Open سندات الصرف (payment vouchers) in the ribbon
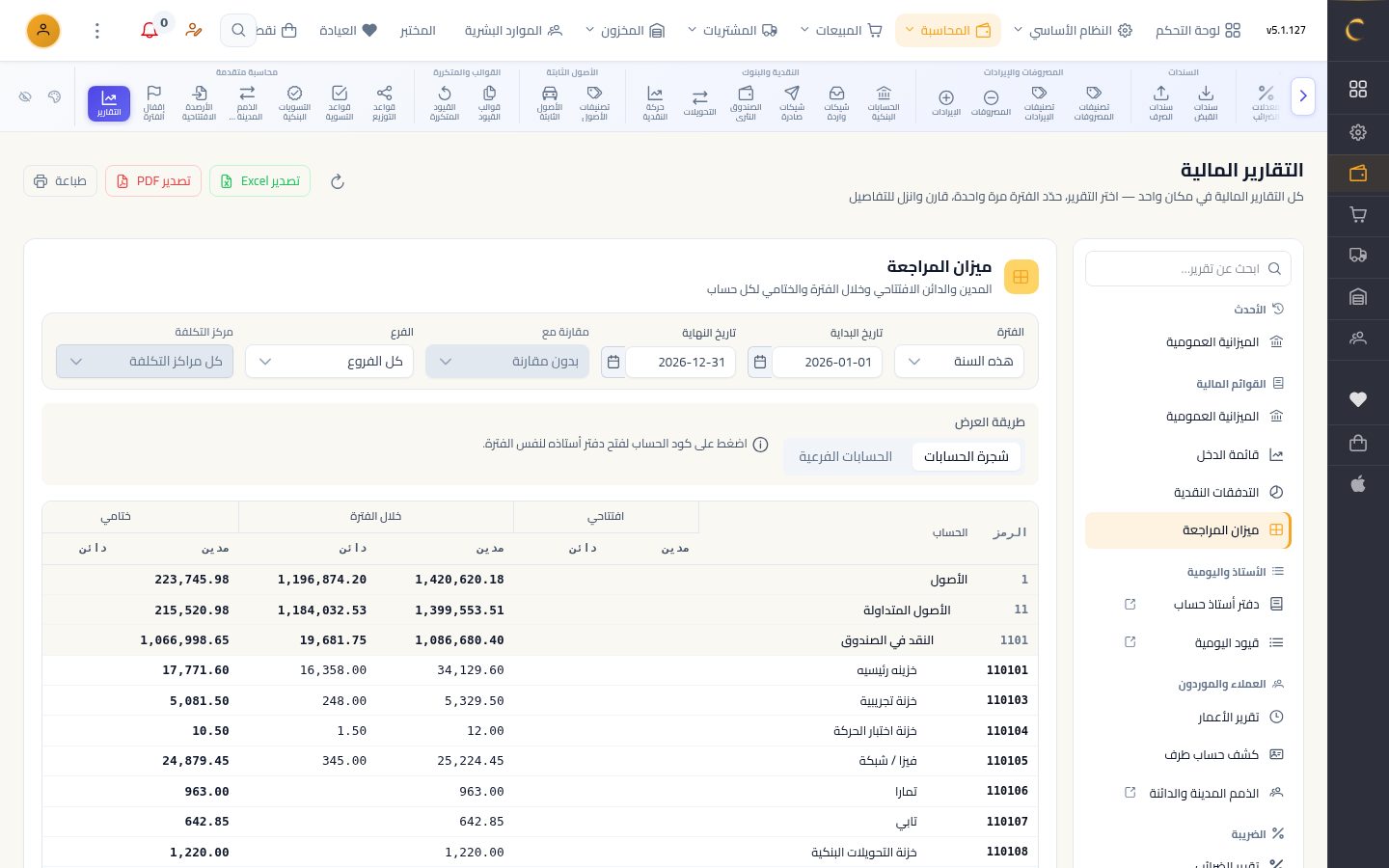The image size is (1389, 868). click(x=1160, y=103)
